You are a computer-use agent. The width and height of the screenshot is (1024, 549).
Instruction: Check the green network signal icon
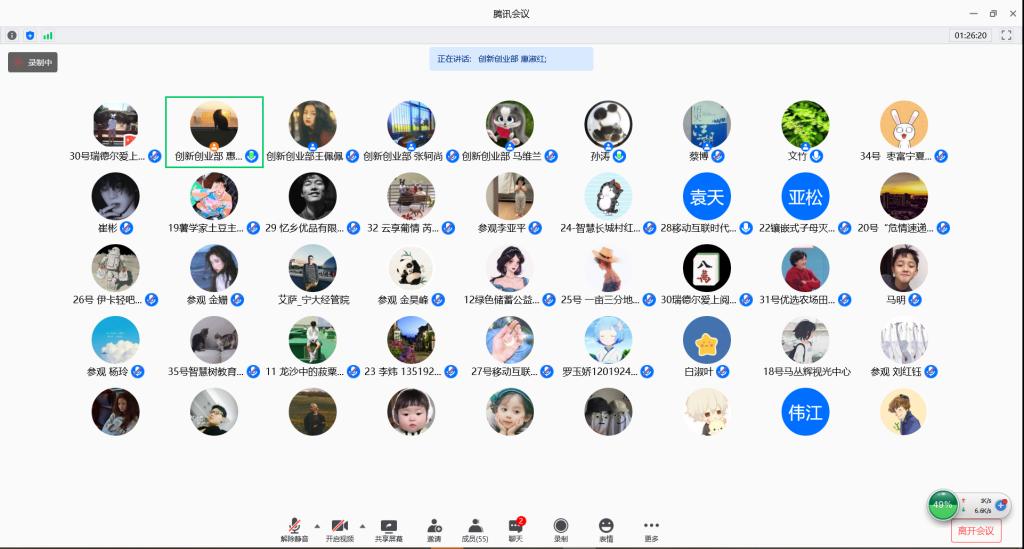click(47, 35)
